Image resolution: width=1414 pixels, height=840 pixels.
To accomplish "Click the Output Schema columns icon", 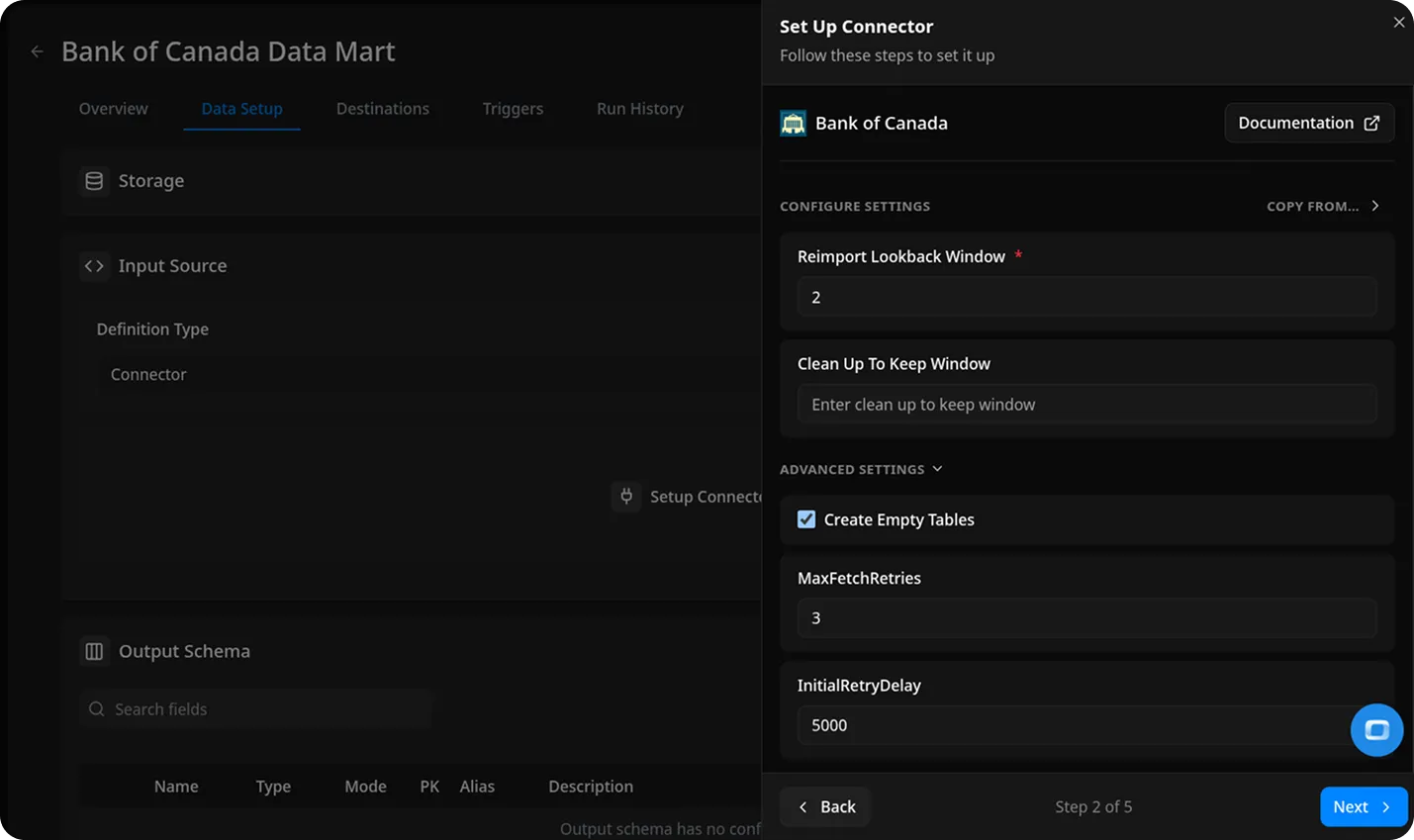I will click(x=94, y=651).
